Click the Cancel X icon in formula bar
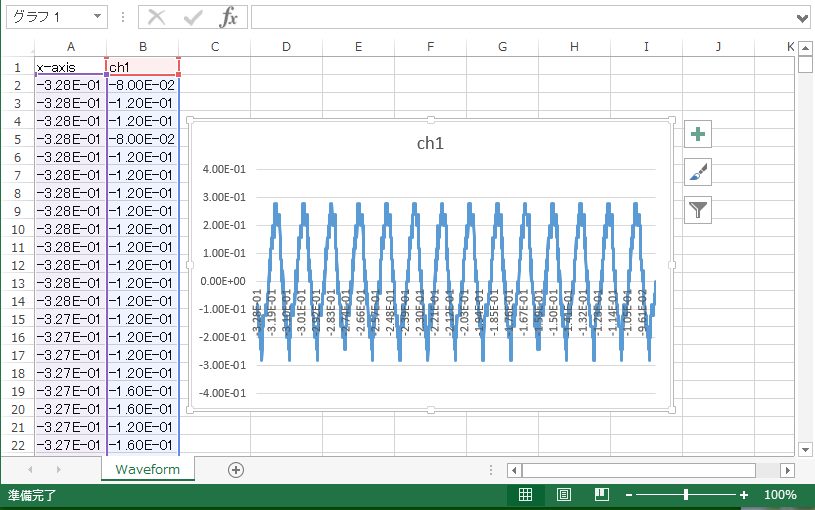The width and height of the screenshot is (815, 510). [x=156, y=17]
